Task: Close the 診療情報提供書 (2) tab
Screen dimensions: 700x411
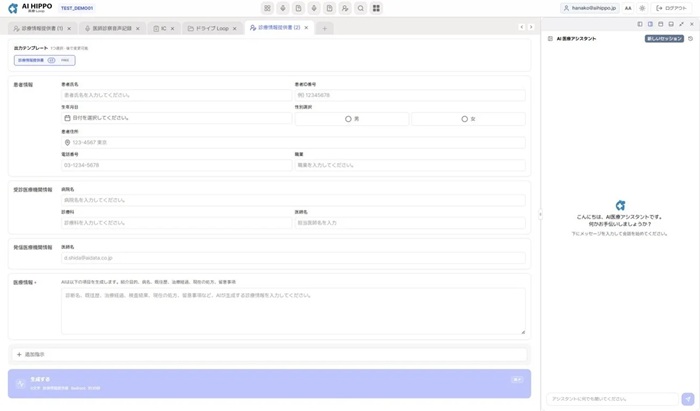Action: coord(306,28)
